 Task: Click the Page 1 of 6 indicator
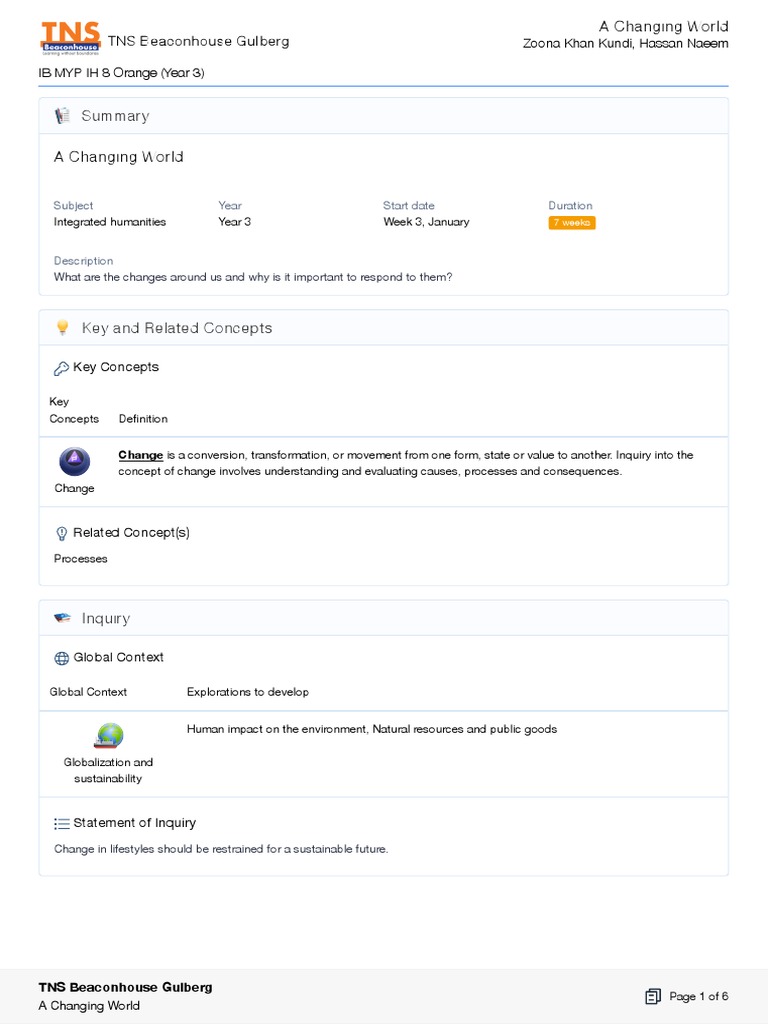[x=698, y=996]
